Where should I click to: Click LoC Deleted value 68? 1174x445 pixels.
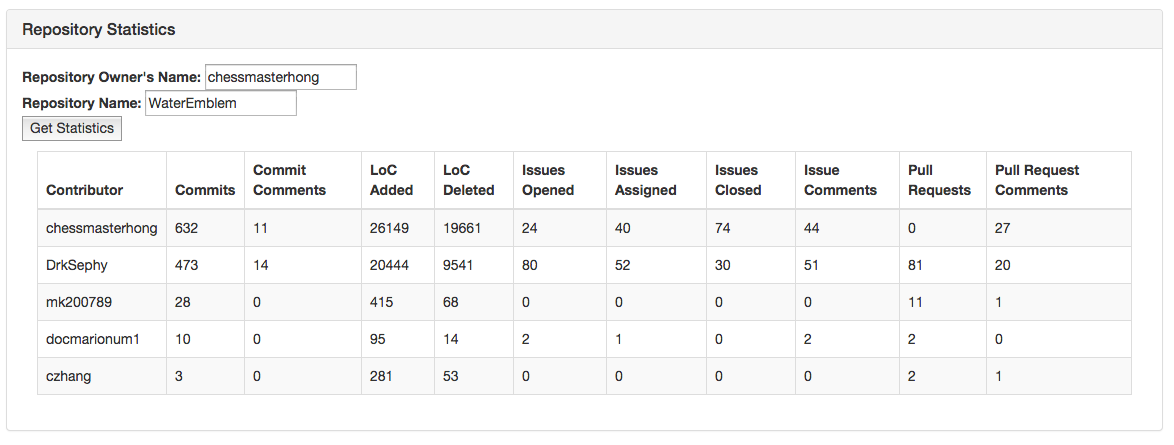pos(451,303)
